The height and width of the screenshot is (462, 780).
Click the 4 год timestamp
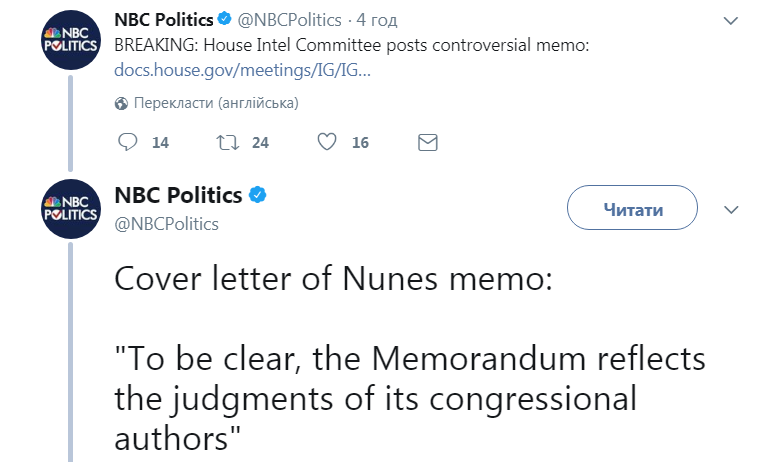coord(376,20)
